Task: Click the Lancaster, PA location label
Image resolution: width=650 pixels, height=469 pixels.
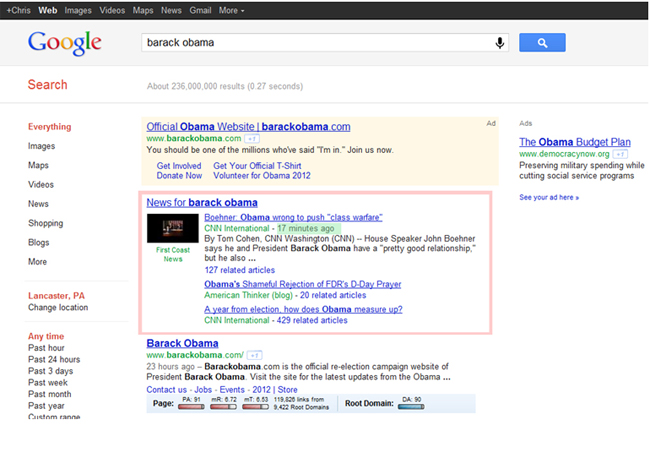Action: [x=56, y=296]
